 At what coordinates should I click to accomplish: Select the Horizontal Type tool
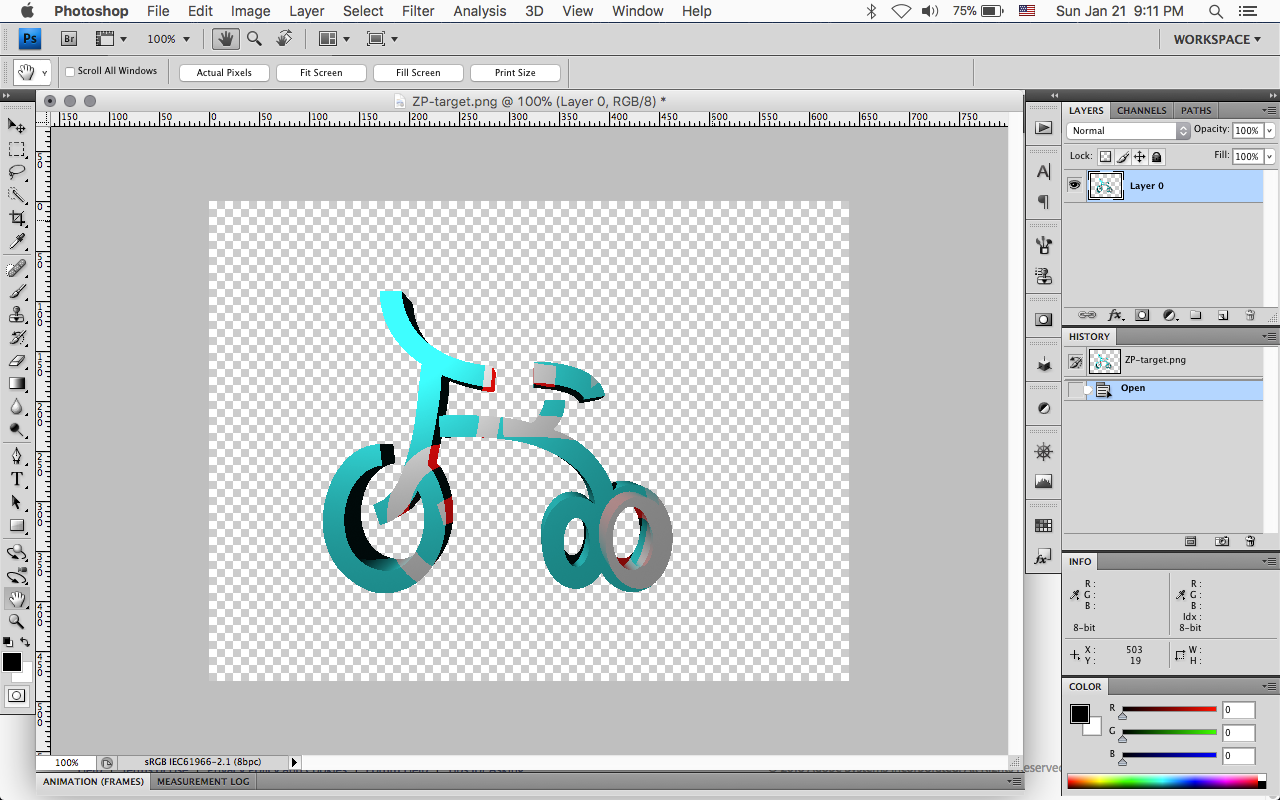[x=17, y=479]
